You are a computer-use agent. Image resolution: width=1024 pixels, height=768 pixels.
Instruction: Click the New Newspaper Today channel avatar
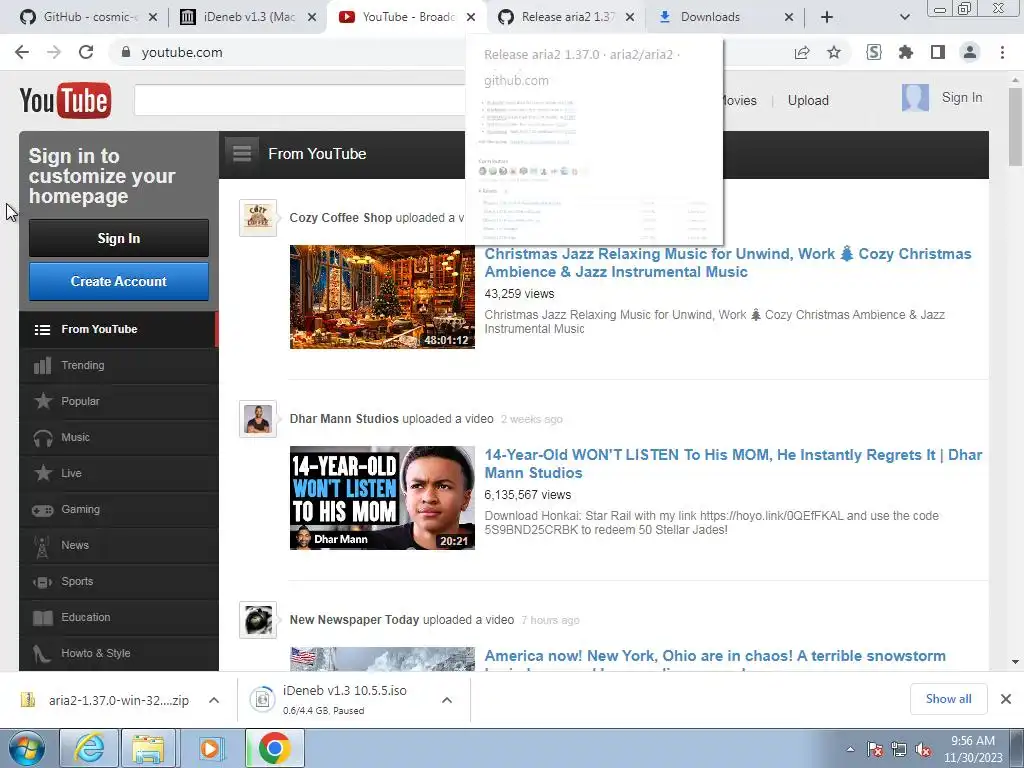pyautogui.click(x=258, y=620)
